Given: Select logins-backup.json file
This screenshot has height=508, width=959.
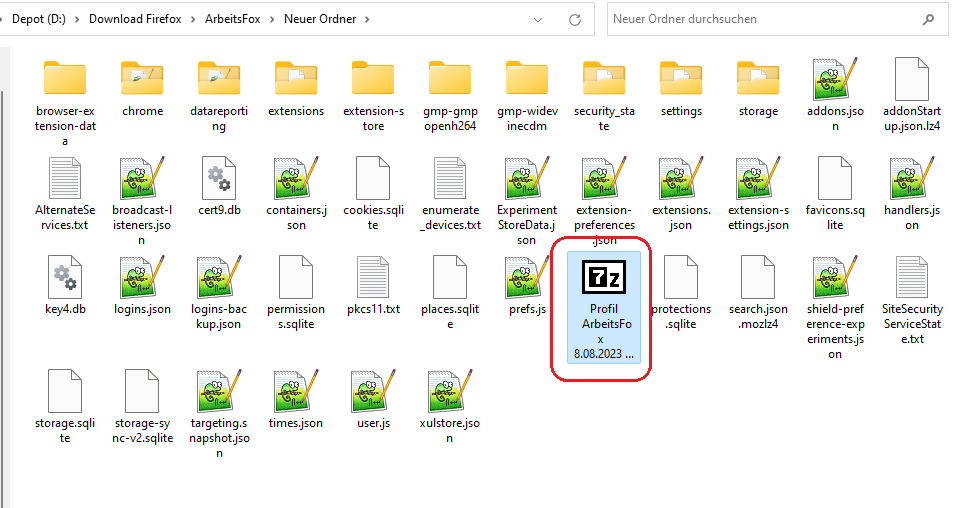Looking at the screenshot, I should click(219, 293).
